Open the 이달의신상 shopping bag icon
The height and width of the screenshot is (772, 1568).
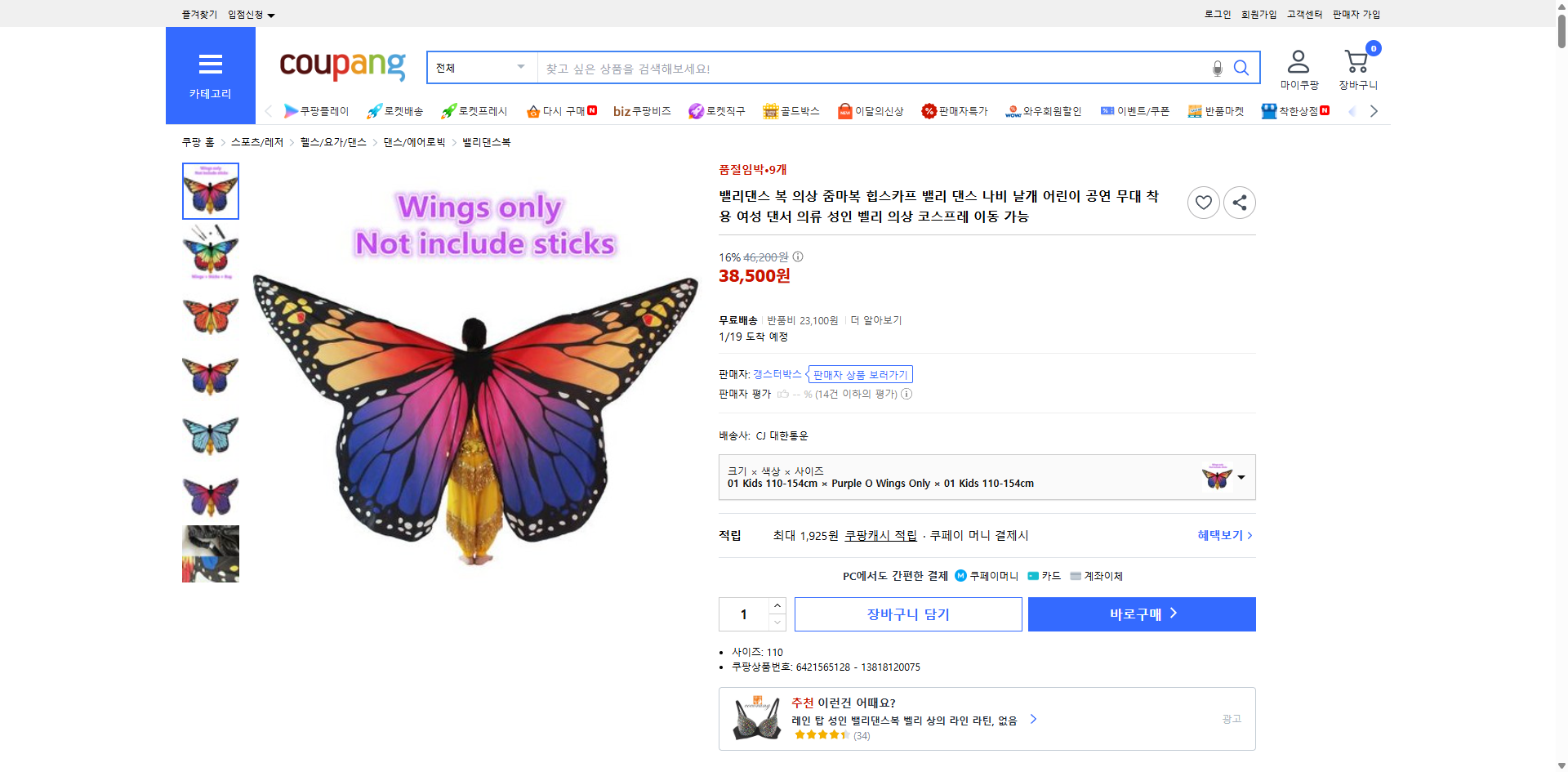(x=844, y=111)
